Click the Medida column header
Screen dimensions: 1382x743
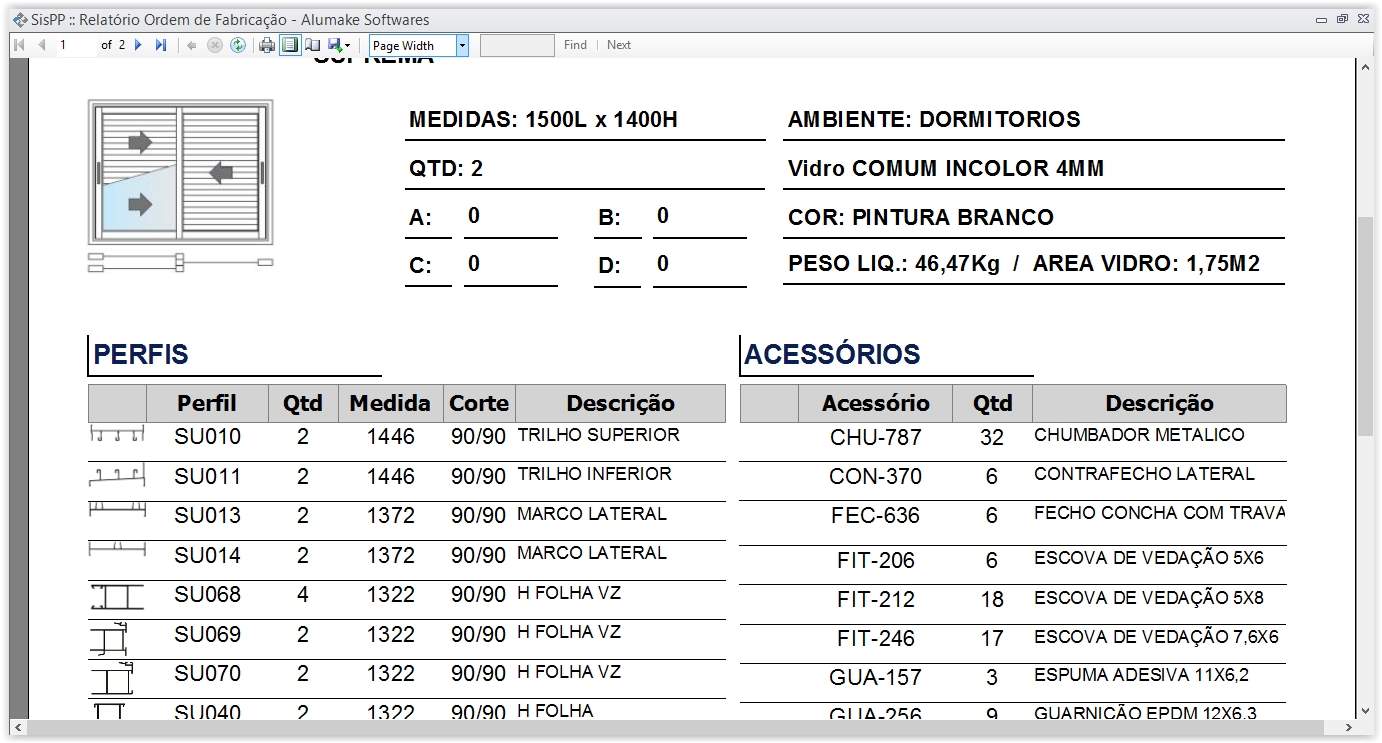coord(390,403)
